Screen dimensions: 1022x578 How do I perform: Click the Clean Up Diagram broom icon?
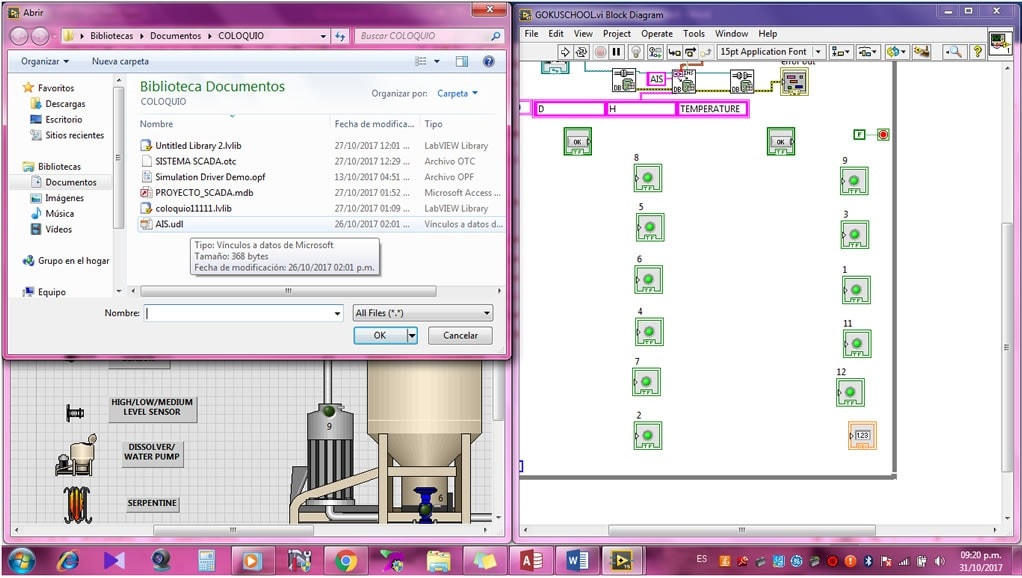[x=922, y=52]
